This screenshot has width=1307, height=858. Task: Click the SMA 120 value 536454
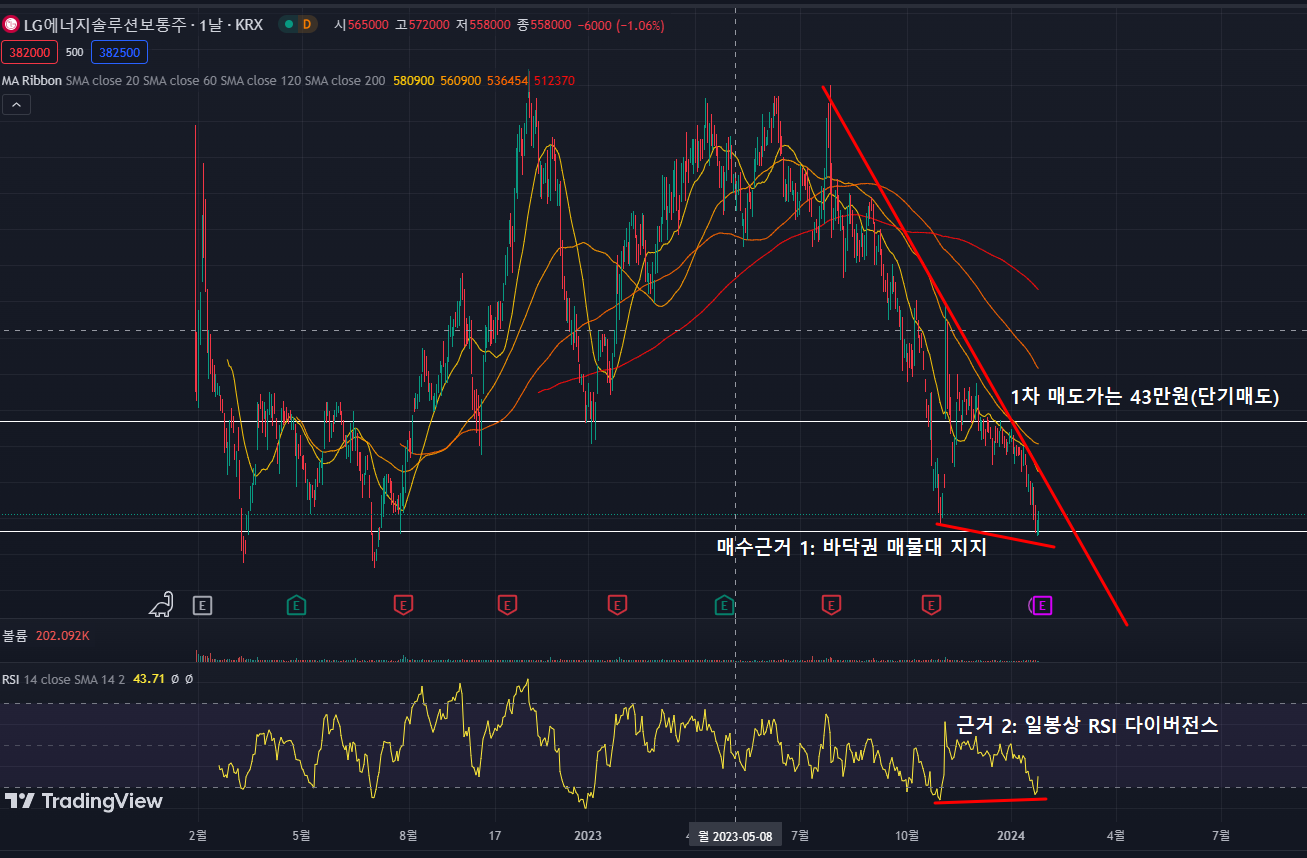coord(507,80)
